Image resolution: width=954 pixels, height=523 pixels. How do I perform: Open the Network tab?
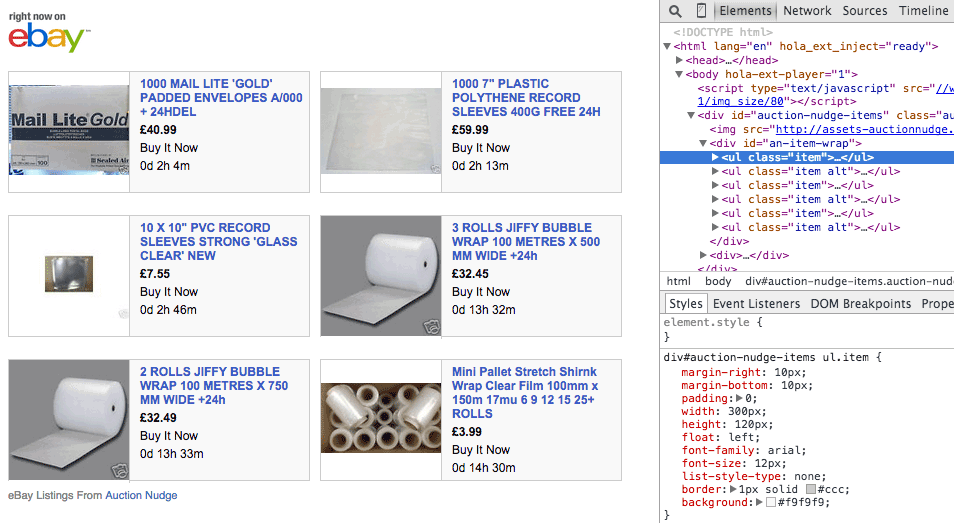pos(807,10)
